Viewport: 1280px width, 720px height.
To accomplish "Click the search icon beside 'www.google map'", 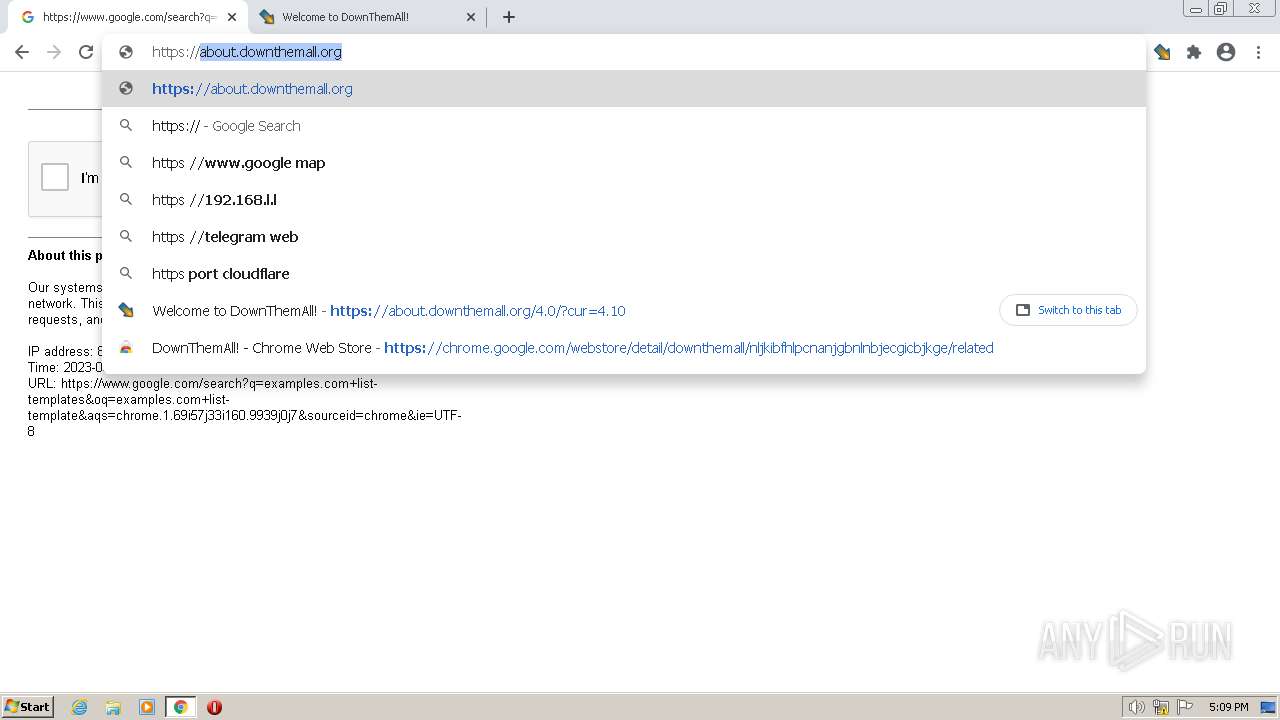I will pyautogui.click(x=126, y=162).
